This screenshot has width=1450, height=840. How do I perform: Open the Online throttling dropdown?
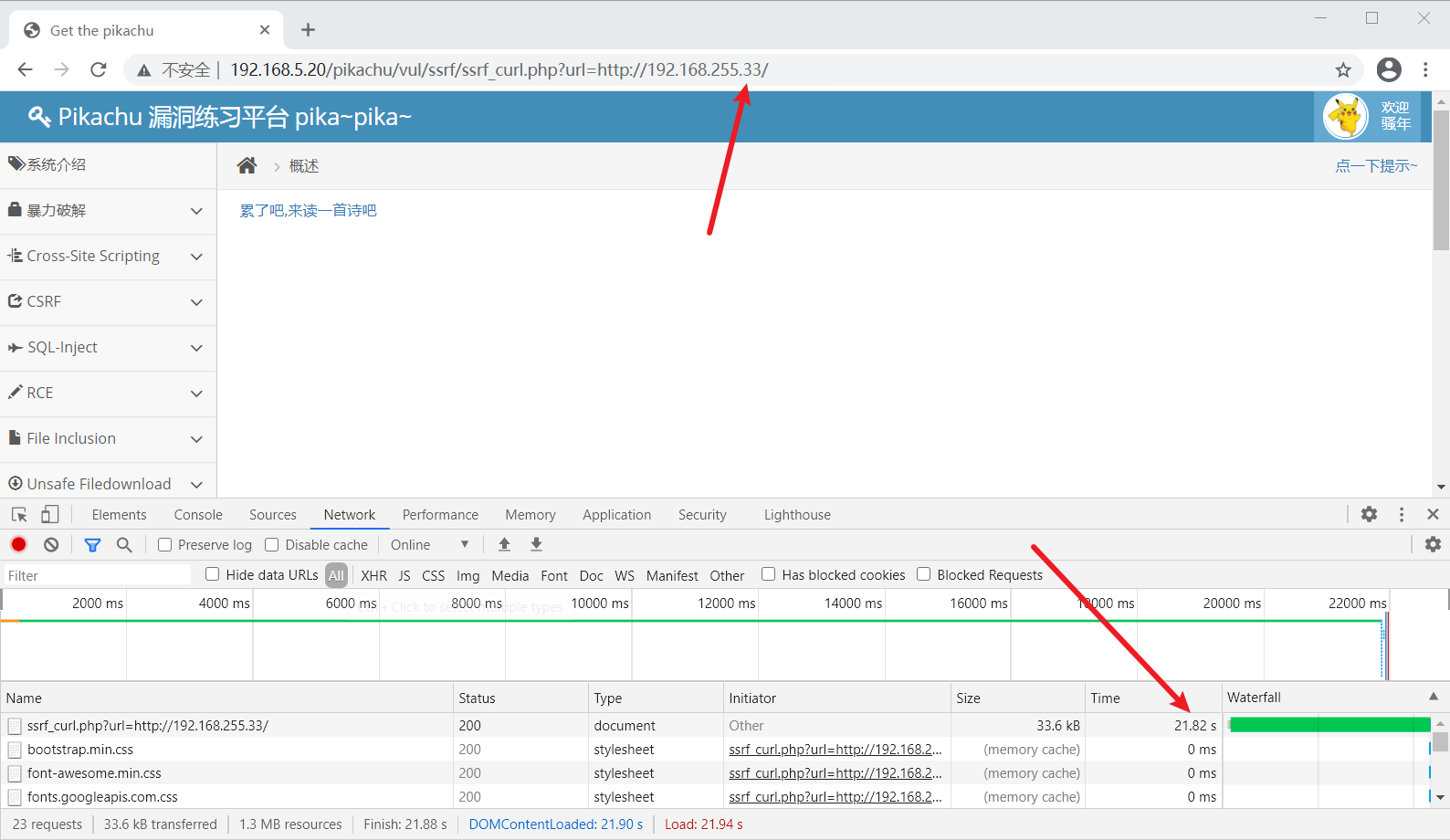(x=430, y=544)
